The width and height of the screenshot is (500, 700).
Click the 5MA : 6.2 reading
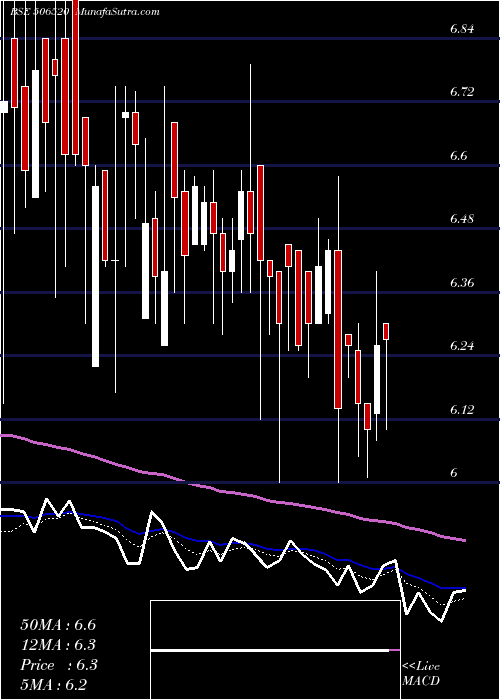[x=54, y=684]
